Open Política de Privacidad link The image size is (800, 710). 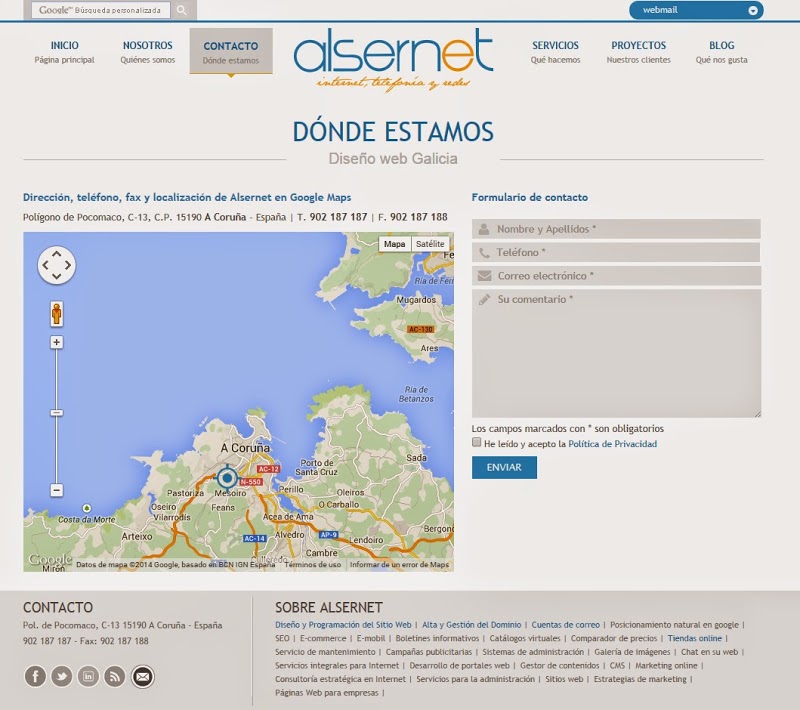tap(612, 444)
